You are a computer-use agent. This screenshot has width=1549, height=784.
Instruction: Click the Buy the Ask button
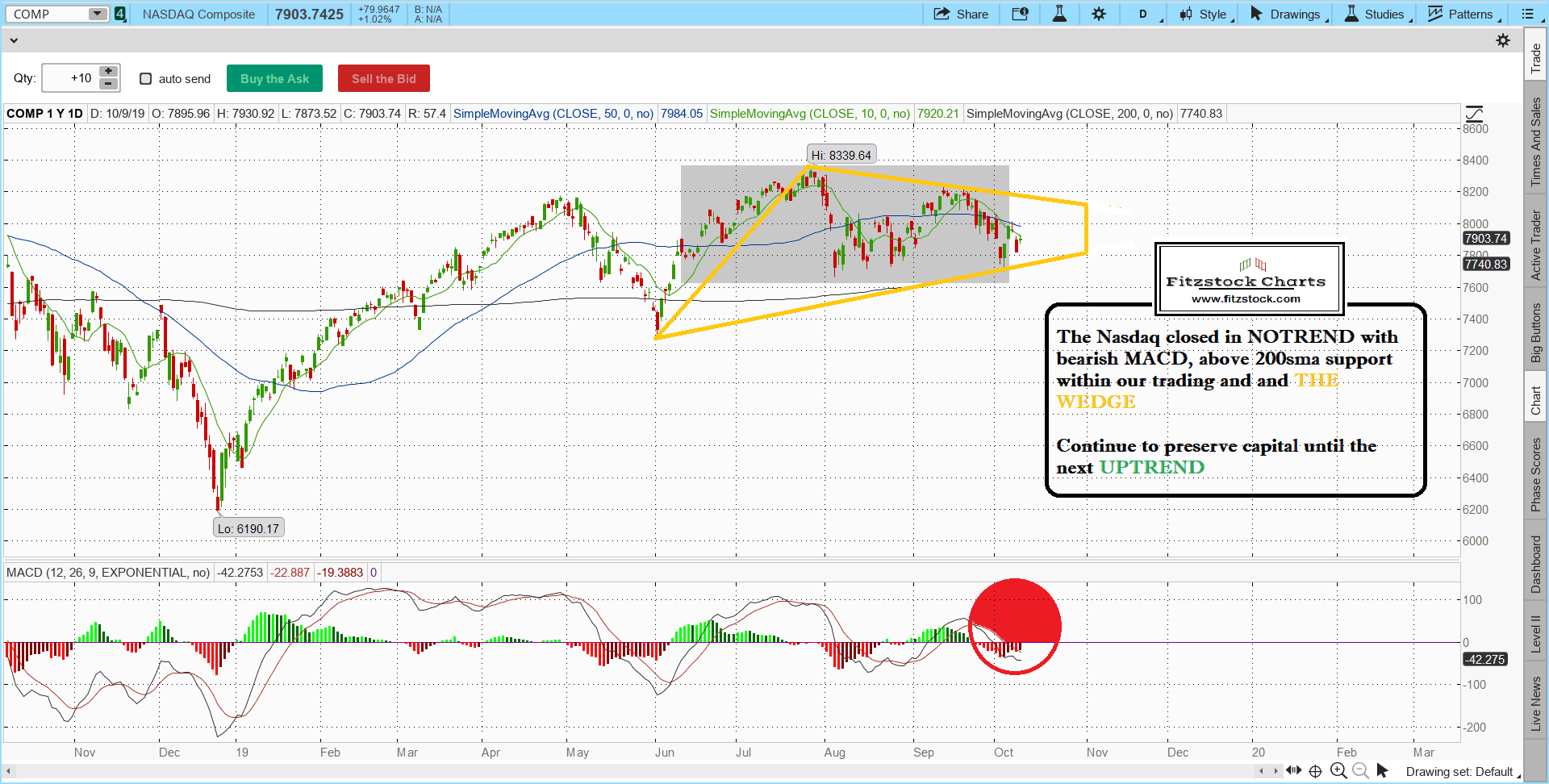[x=274, y=79]
